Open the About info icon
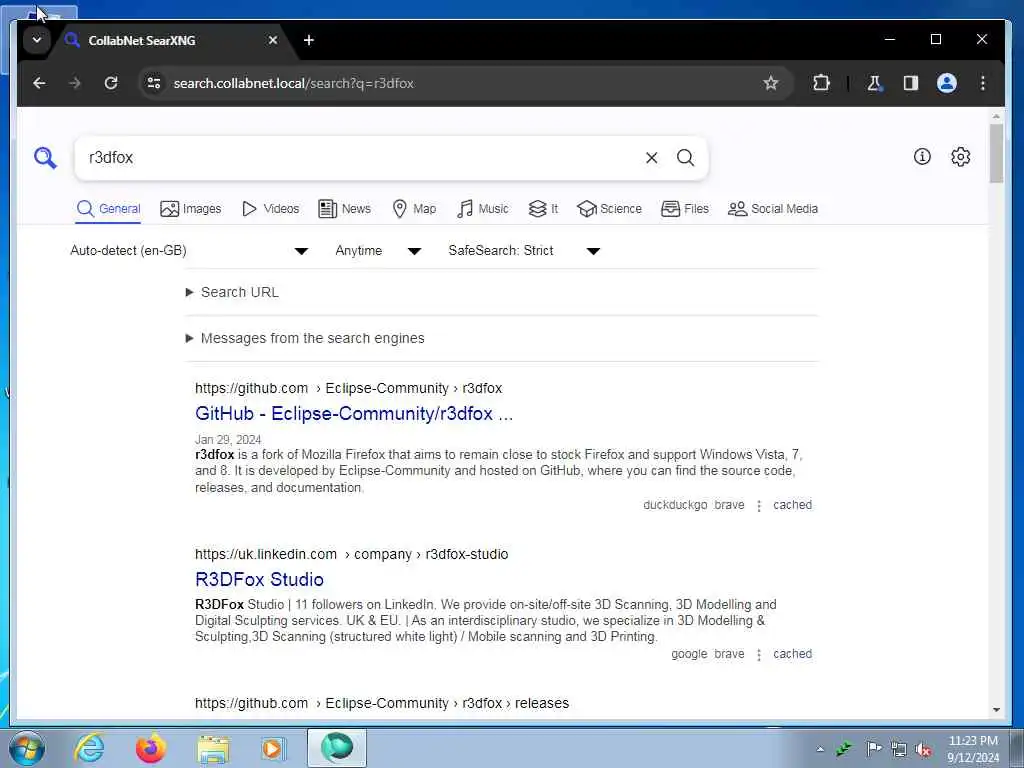Viewport: 1024px width, 768px height. (921, 157)
